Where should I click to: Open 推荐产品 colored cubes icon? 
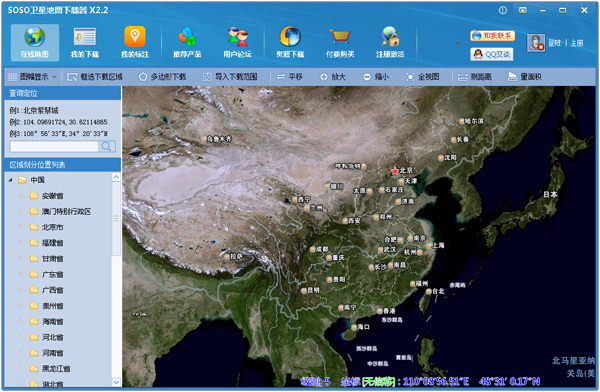[187, 42]
